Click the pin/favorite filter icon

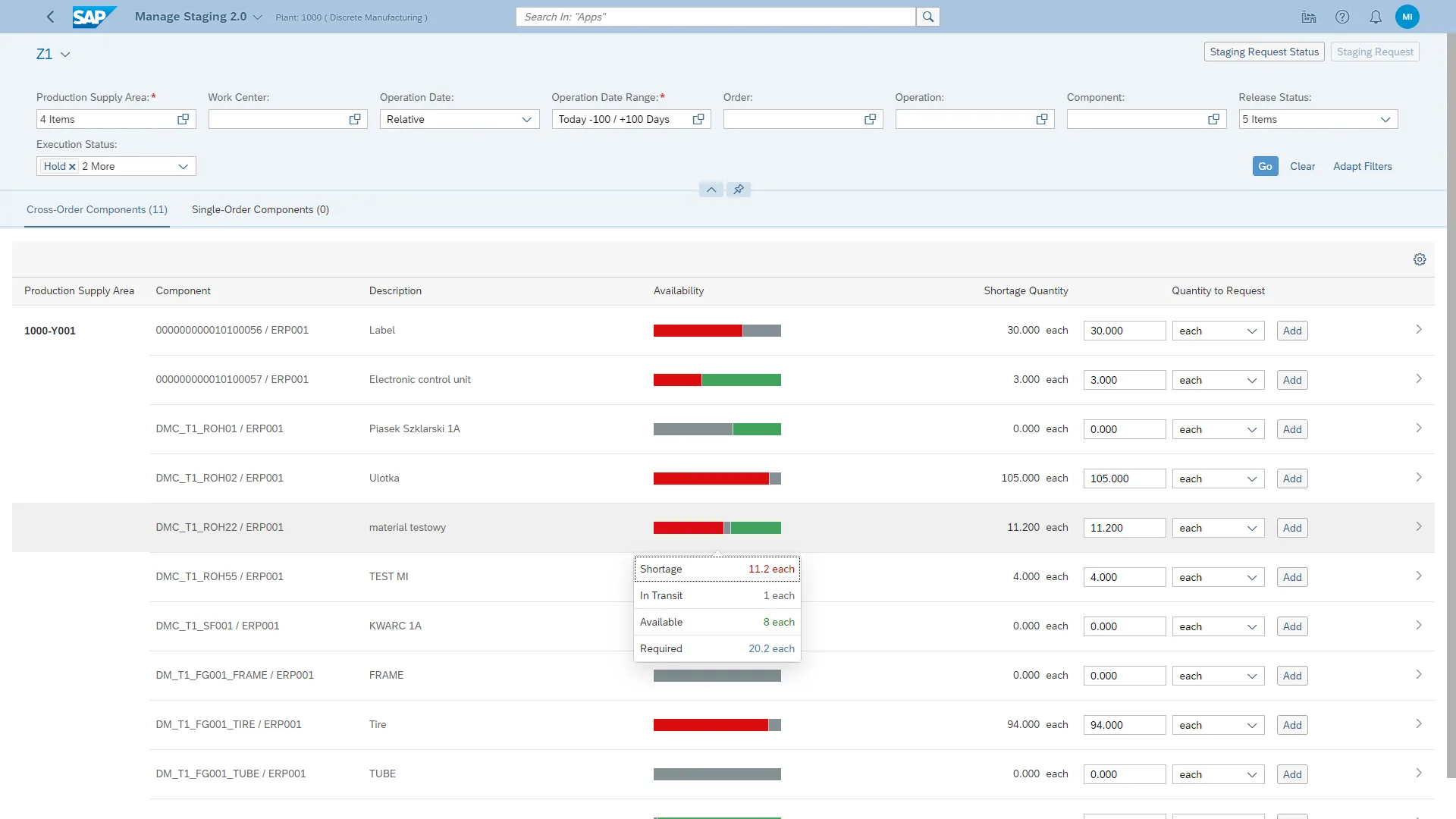[x=739, y=189]
